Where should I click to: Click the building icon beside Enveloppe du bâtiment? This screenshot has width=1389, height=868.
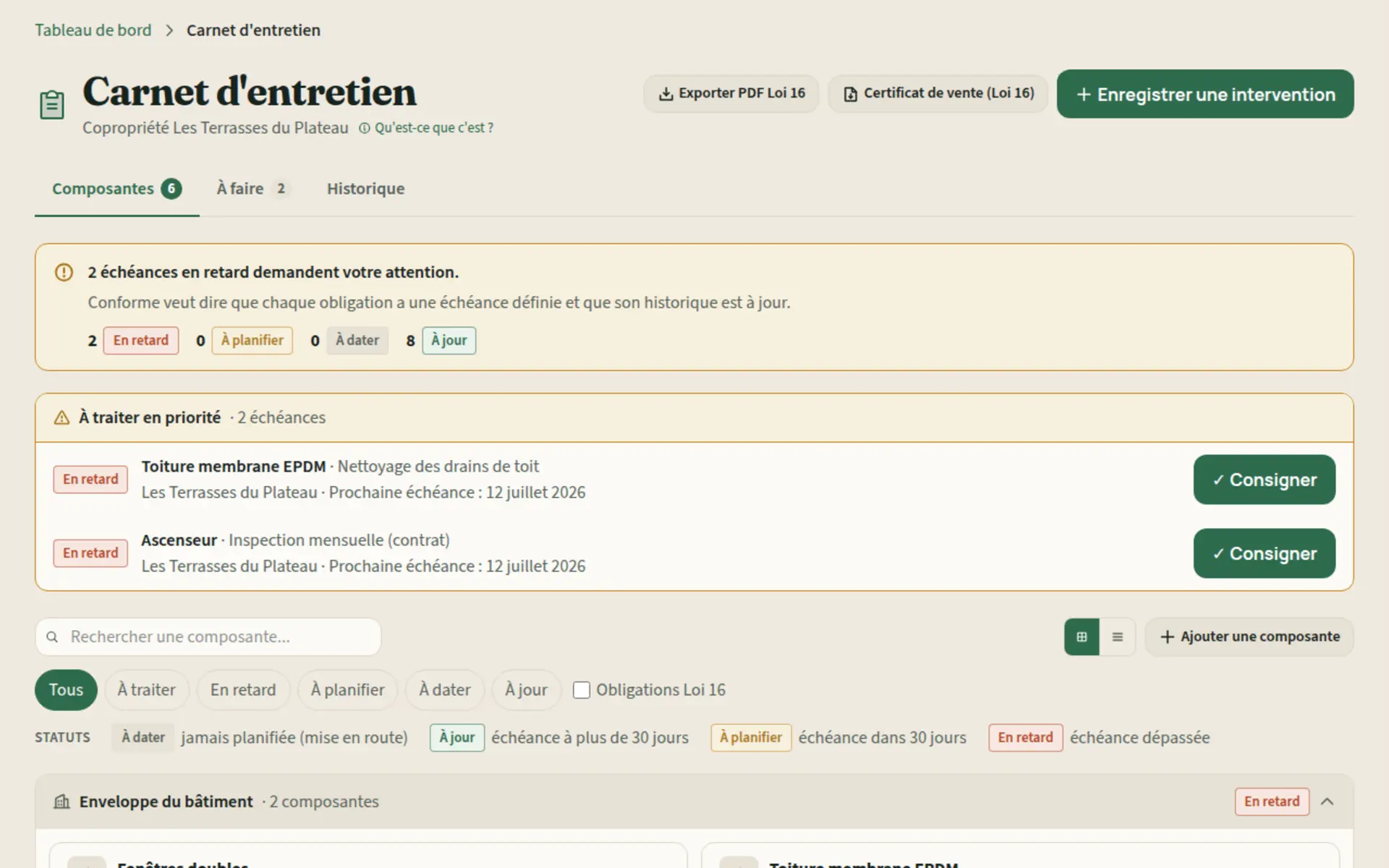[62, 801]
